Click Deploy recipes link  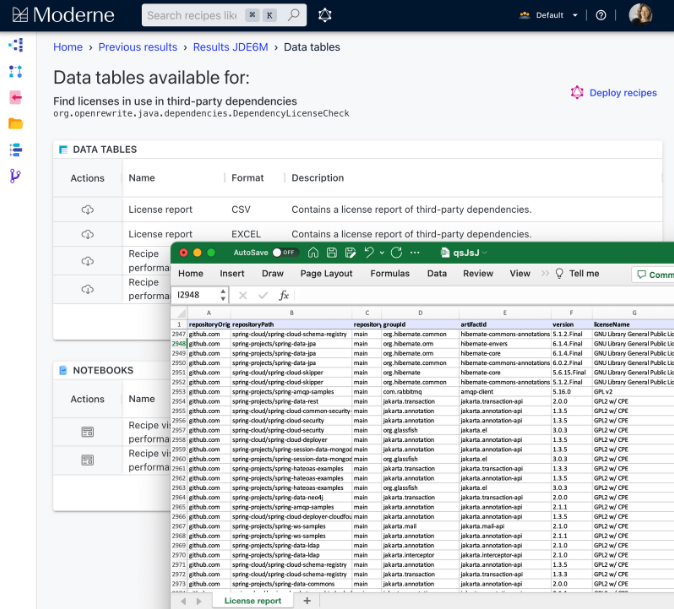614,93
